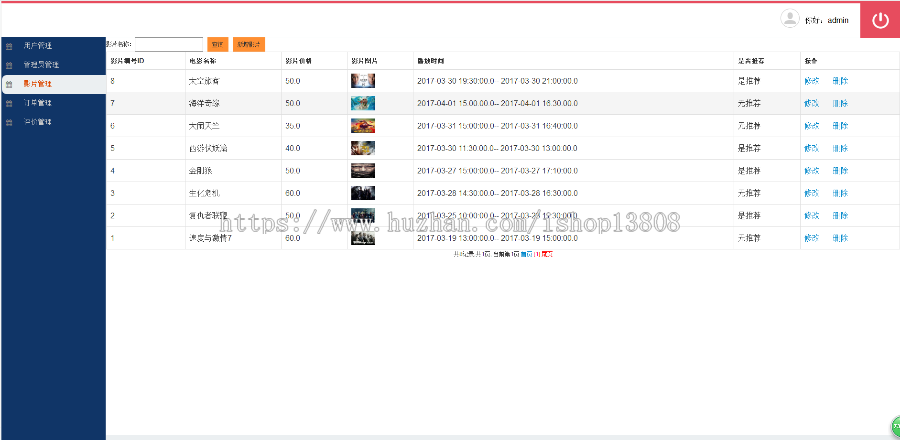This screenshot has height=440, width=900.
Task: Click 删除 delete link for film ID 1
Action: tap(840, 237)
